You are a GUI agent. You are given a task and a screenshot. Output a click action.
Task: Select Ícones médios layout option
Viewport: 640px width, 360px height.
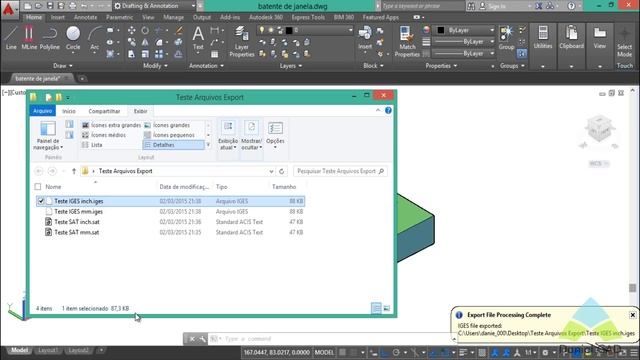104,135
